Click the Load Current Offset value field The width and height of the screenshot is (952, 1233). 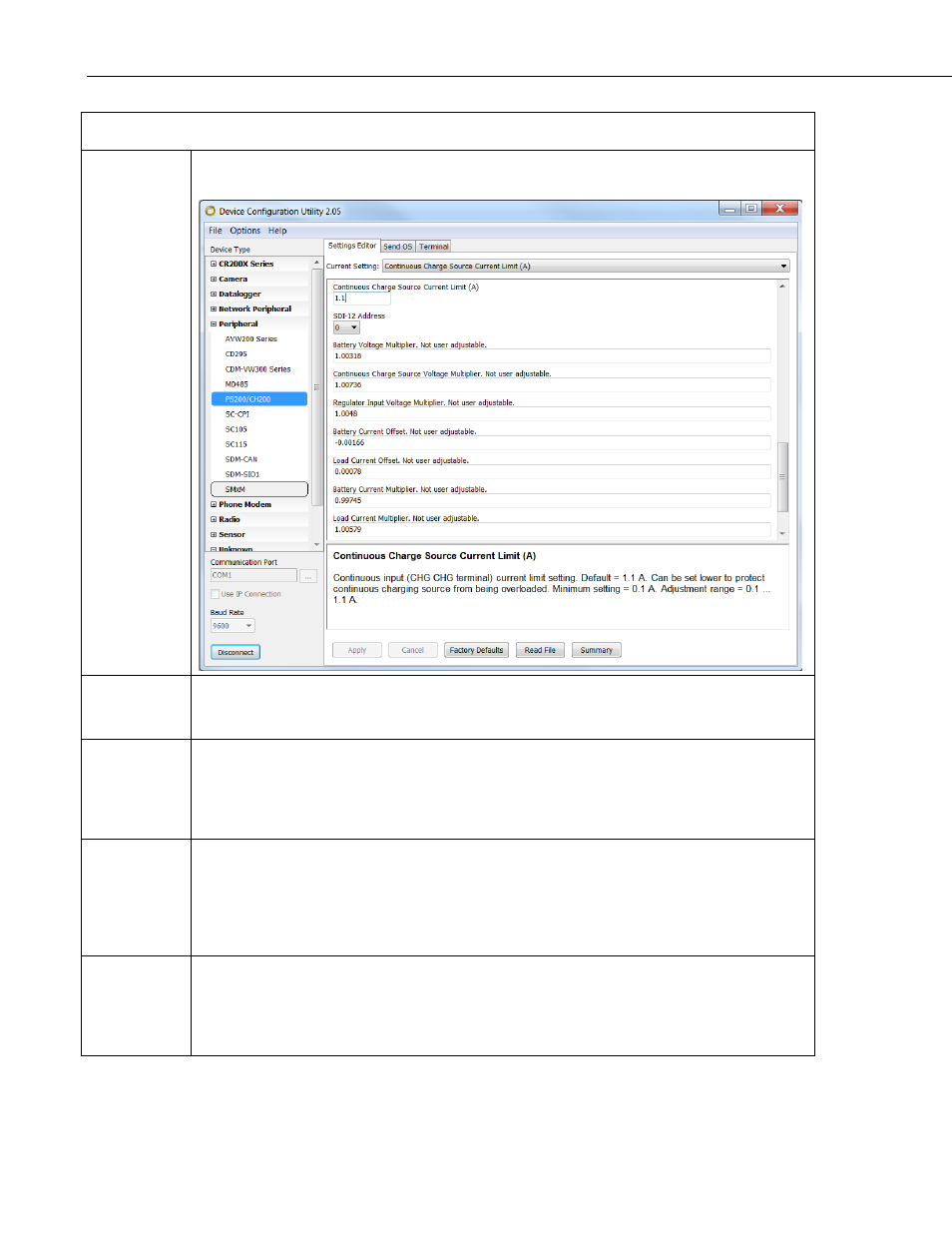(x=552, y=471)
